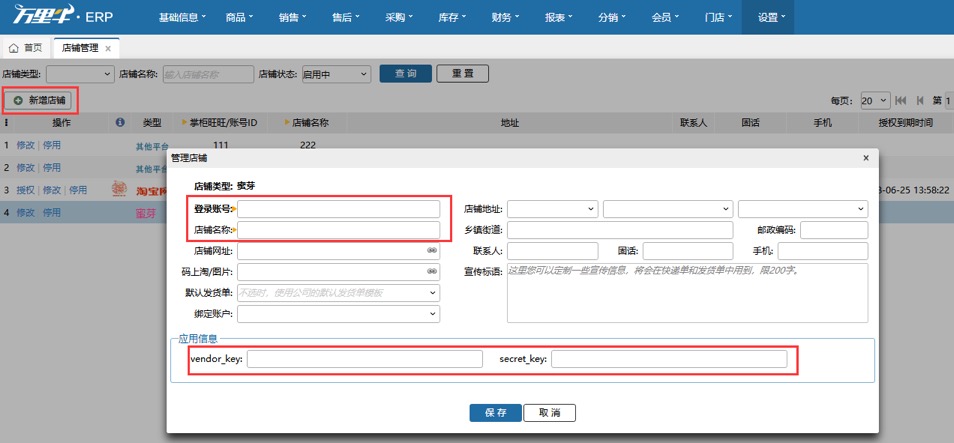Click the Taobao icon in row 3
Viewport: 954px width, 443px height.
pos(119,190)
